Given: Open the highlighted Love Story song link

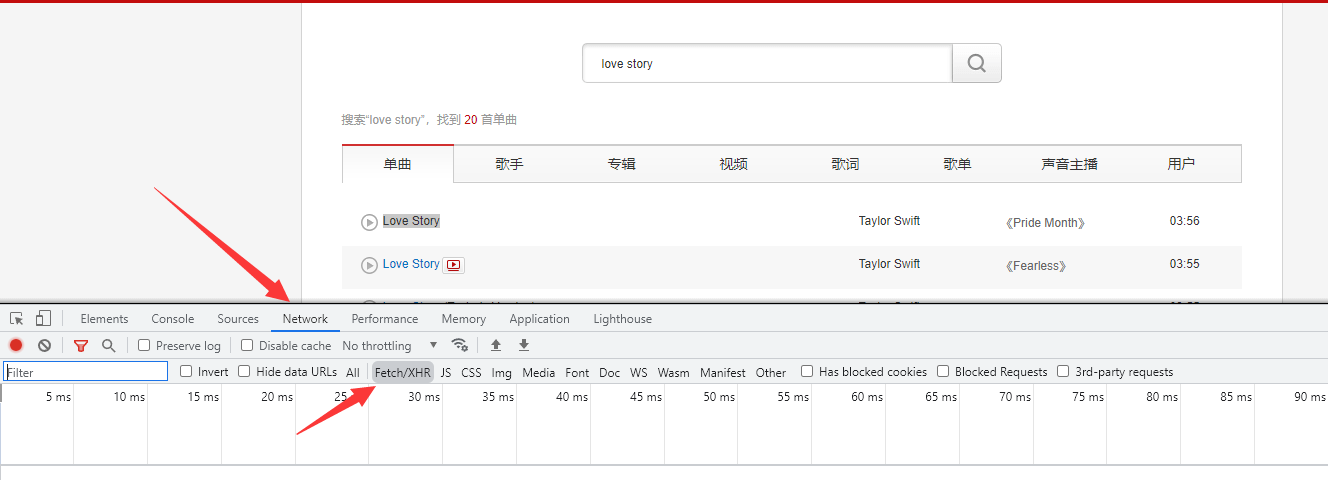Looking at the screenshot, I should pos(411,221).
